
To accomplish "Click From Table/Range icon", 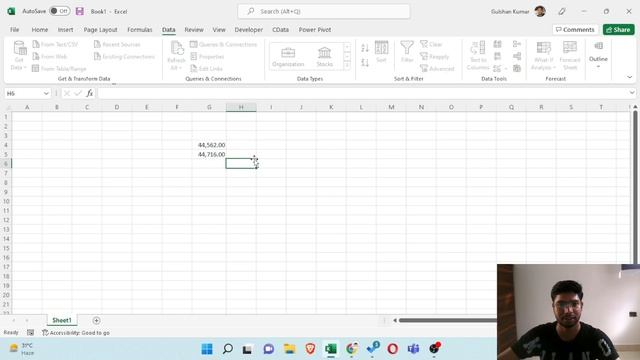I will [36, 68].
